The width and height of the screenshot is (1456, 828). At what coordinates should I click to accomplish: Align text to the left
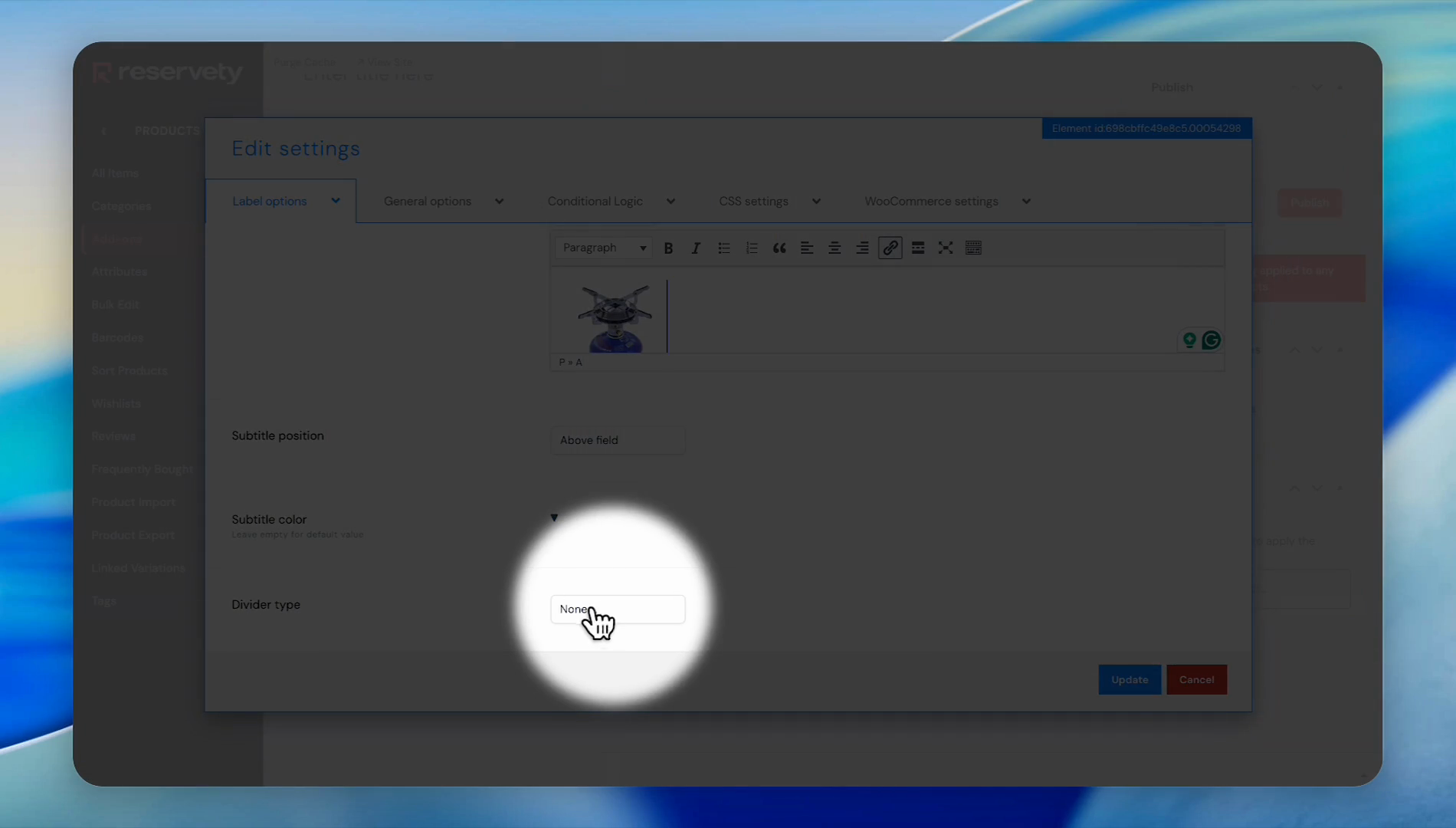click(x=807, y=248)
